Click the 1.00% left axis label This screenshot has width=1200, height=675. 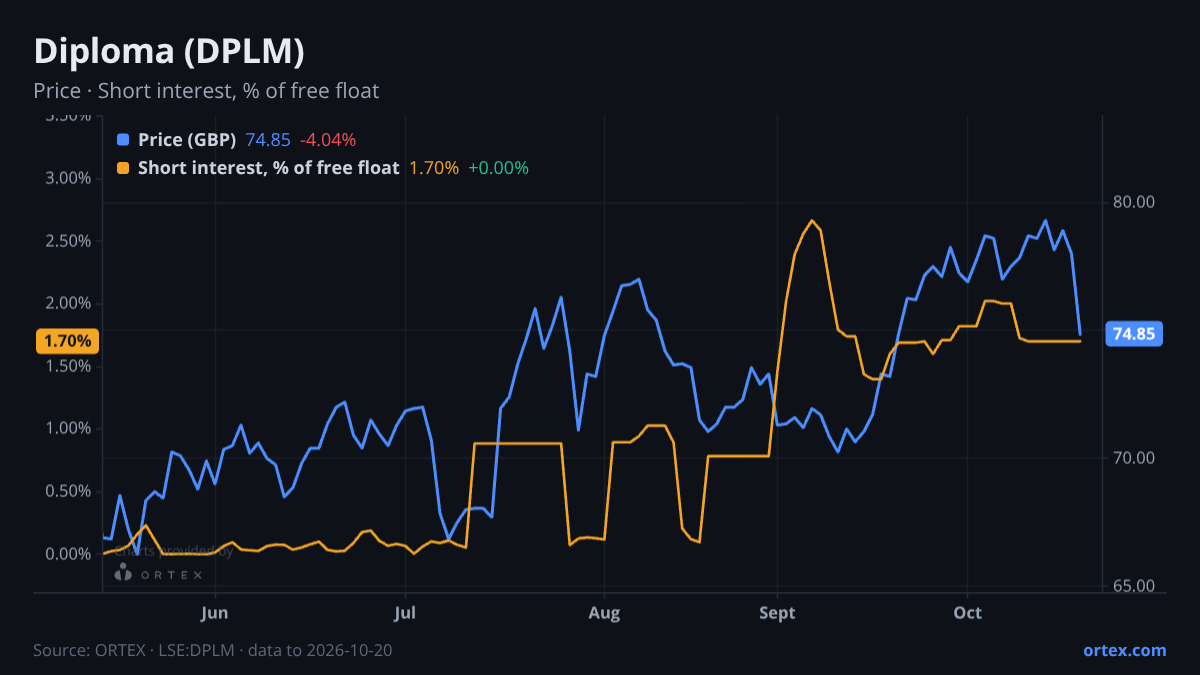pos(69,428)
